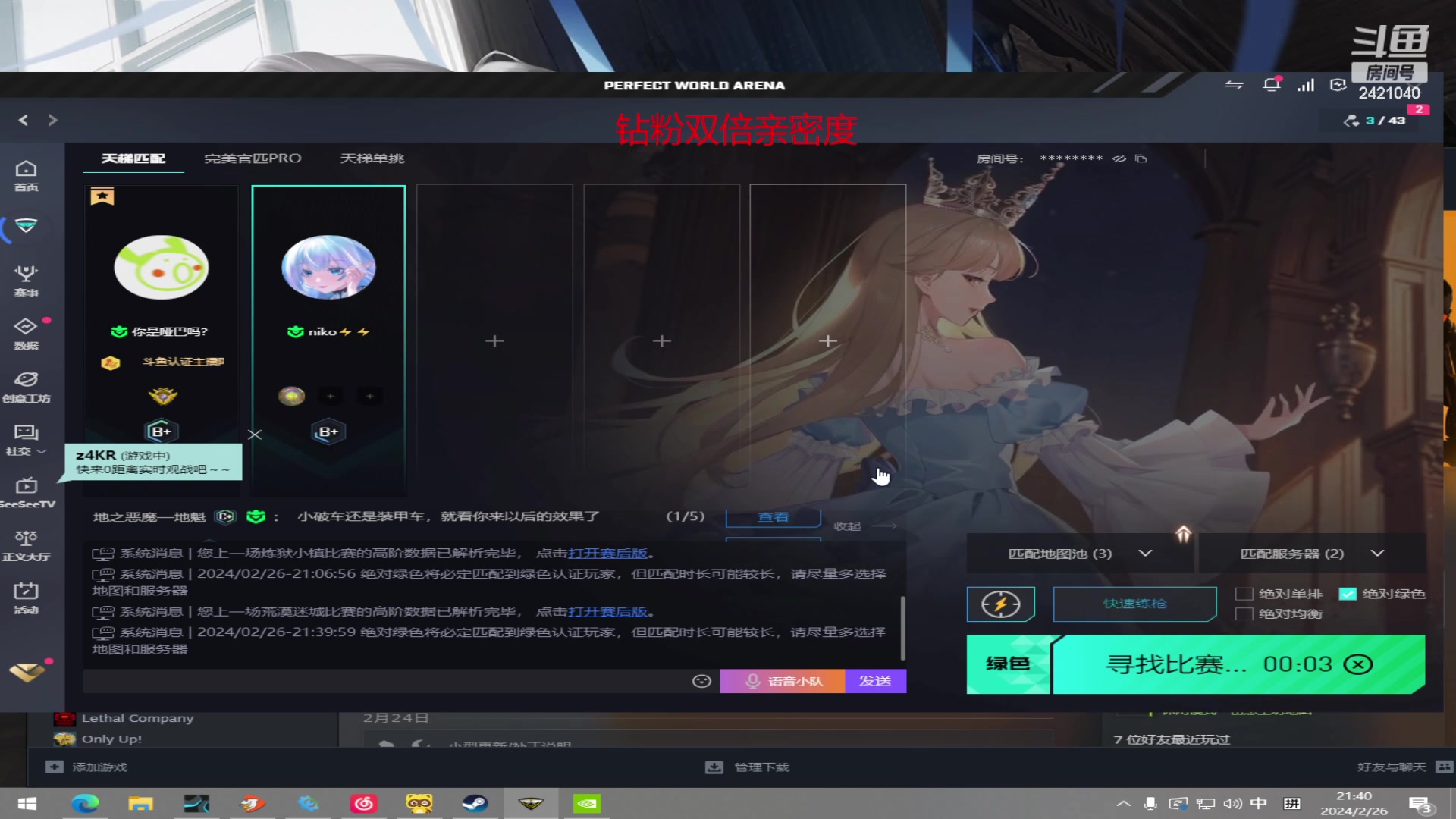Screen dimensions: 1456x819
Task: Open the 赛事 tournaments sidebar icon
Action: click(x=26, y=280)
